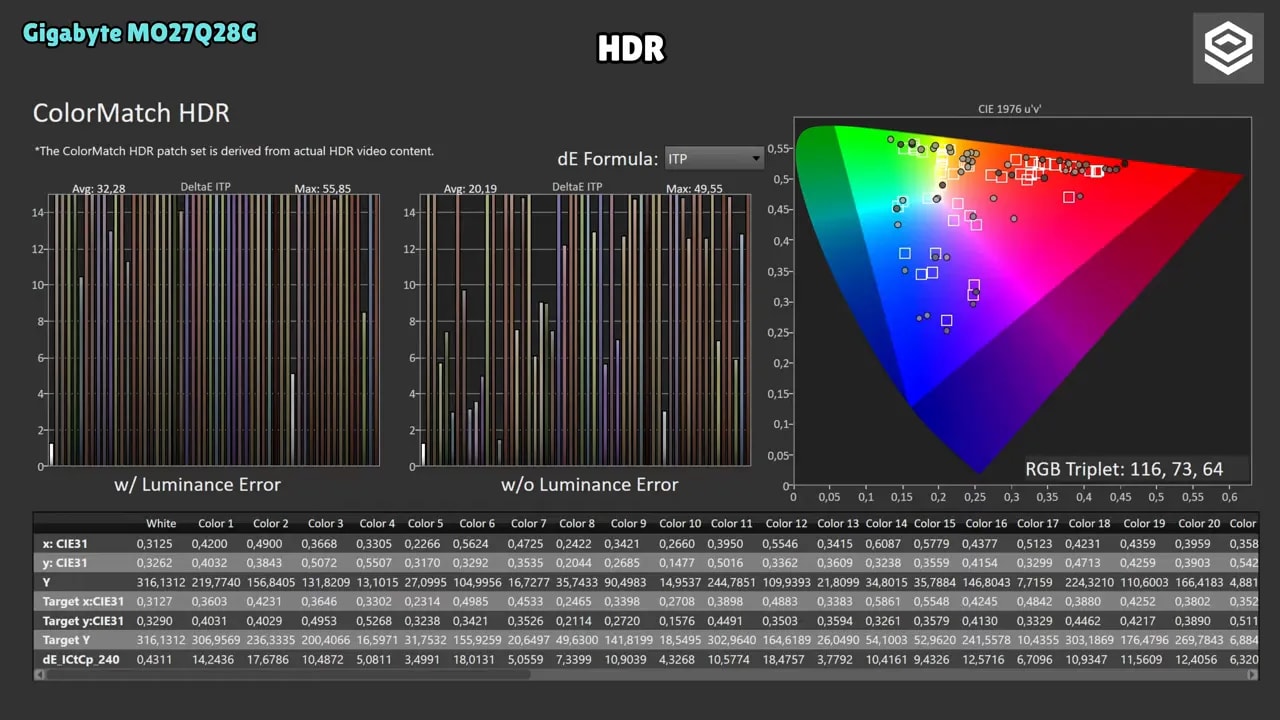Select the Color 5 column header

point(425,523)
